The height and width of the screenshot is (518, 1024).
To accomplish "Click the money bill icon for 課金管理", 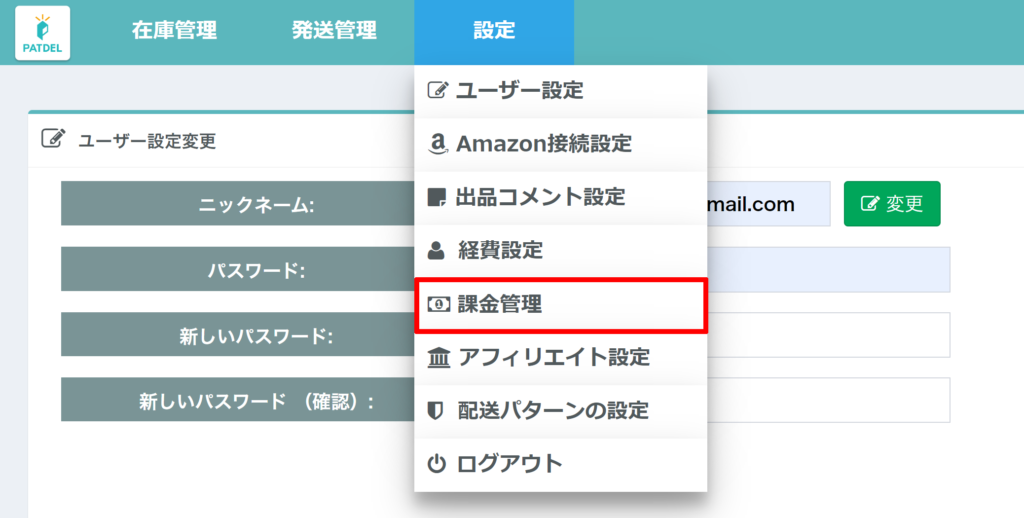I will point(438,305).
